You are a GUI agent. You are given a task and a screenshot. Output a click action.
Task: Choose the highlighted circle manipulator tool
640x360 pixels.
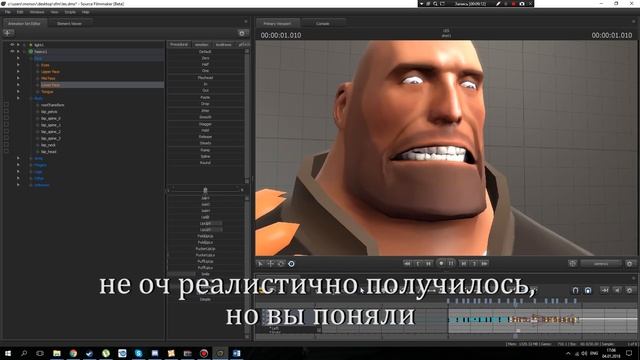(291, 264)
